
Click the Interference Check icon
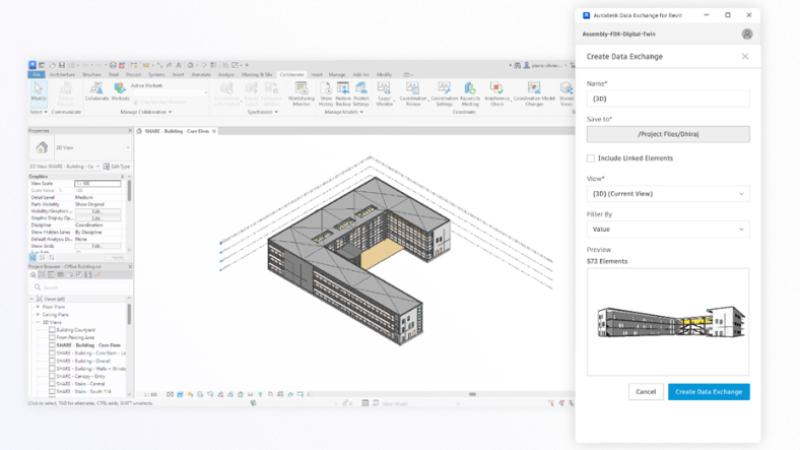coord(497,93)
